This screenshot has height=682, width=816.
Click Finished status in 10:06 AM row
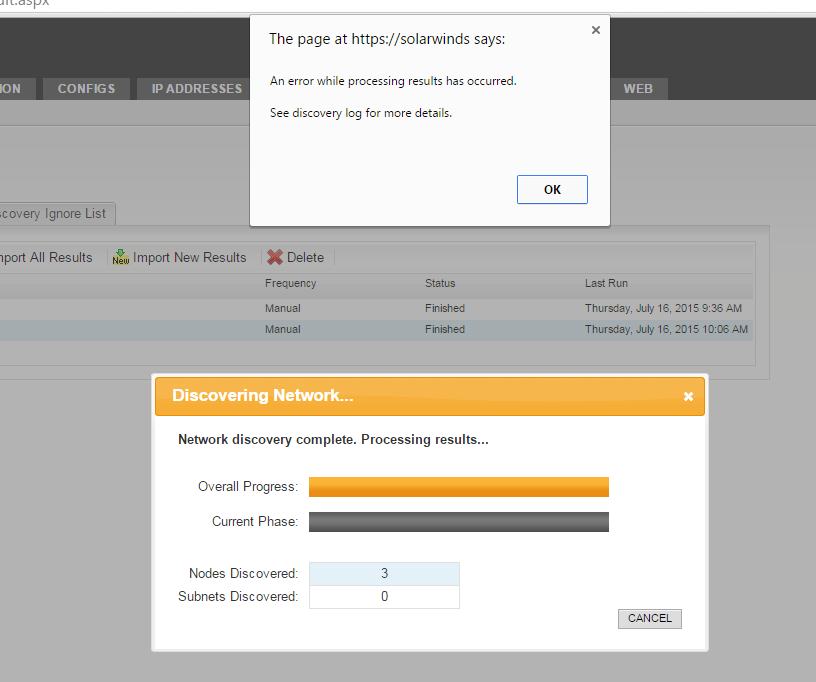[x=444, y=329]
